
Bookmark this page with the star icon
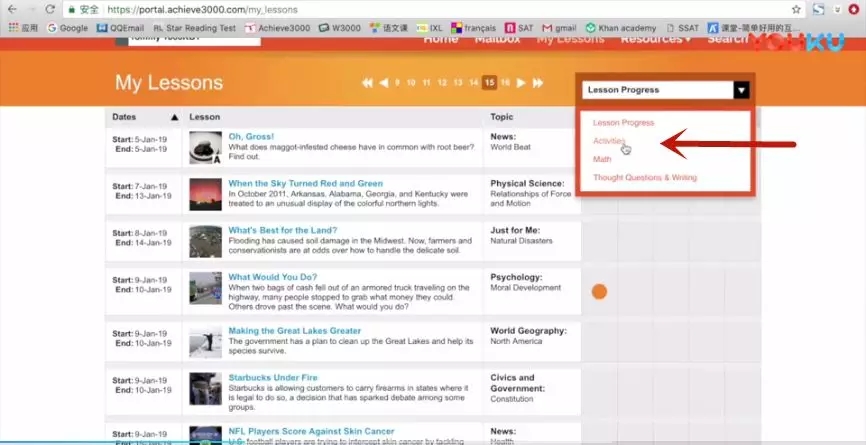point(796,9)
